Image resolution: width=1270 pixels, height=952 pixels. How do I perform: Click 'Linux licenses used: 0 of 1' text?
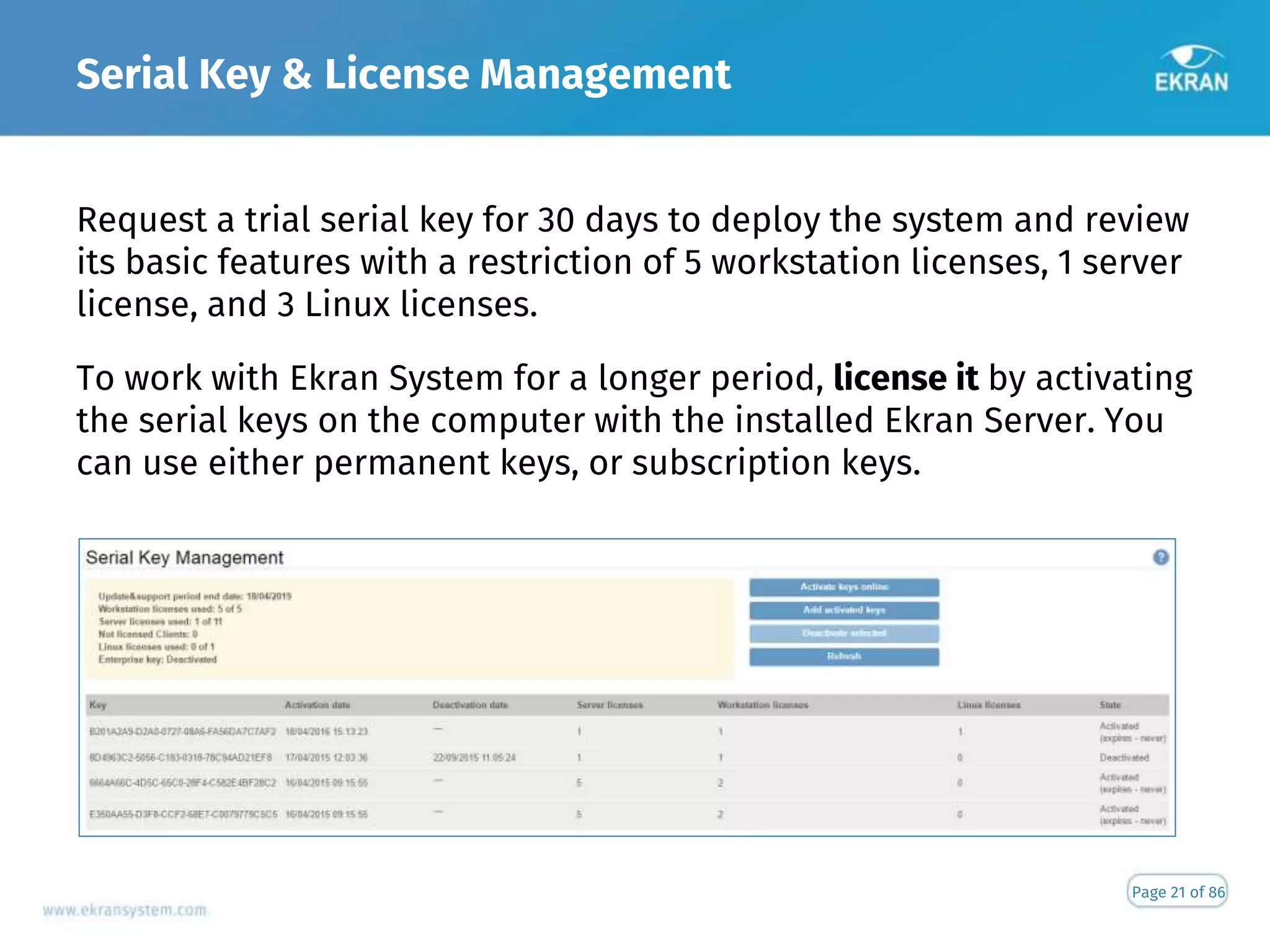[156, 646]
